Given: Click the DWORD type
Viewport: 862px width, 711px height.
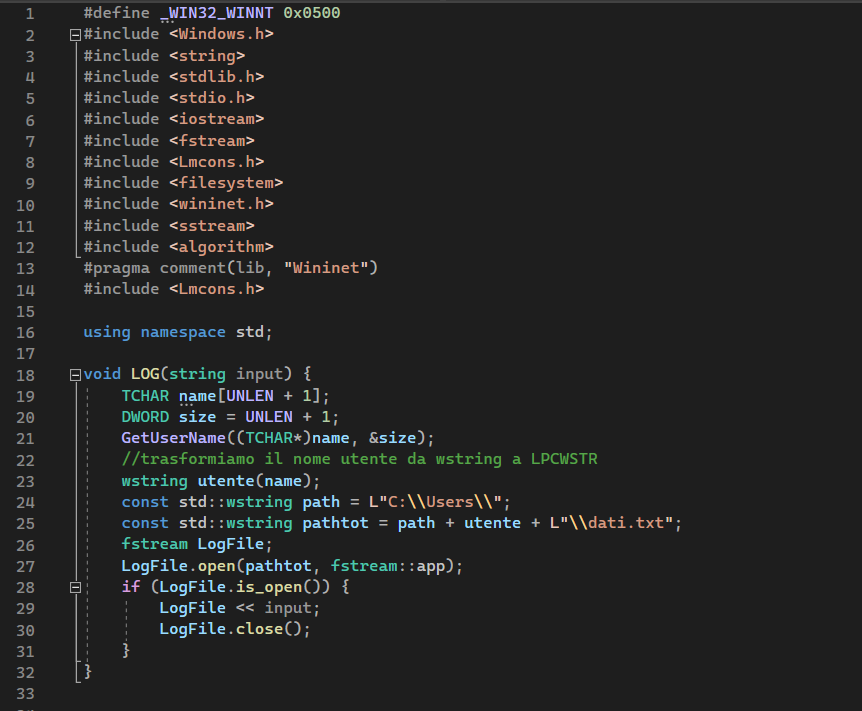Looking at the screenshot, I should [145, 417].
